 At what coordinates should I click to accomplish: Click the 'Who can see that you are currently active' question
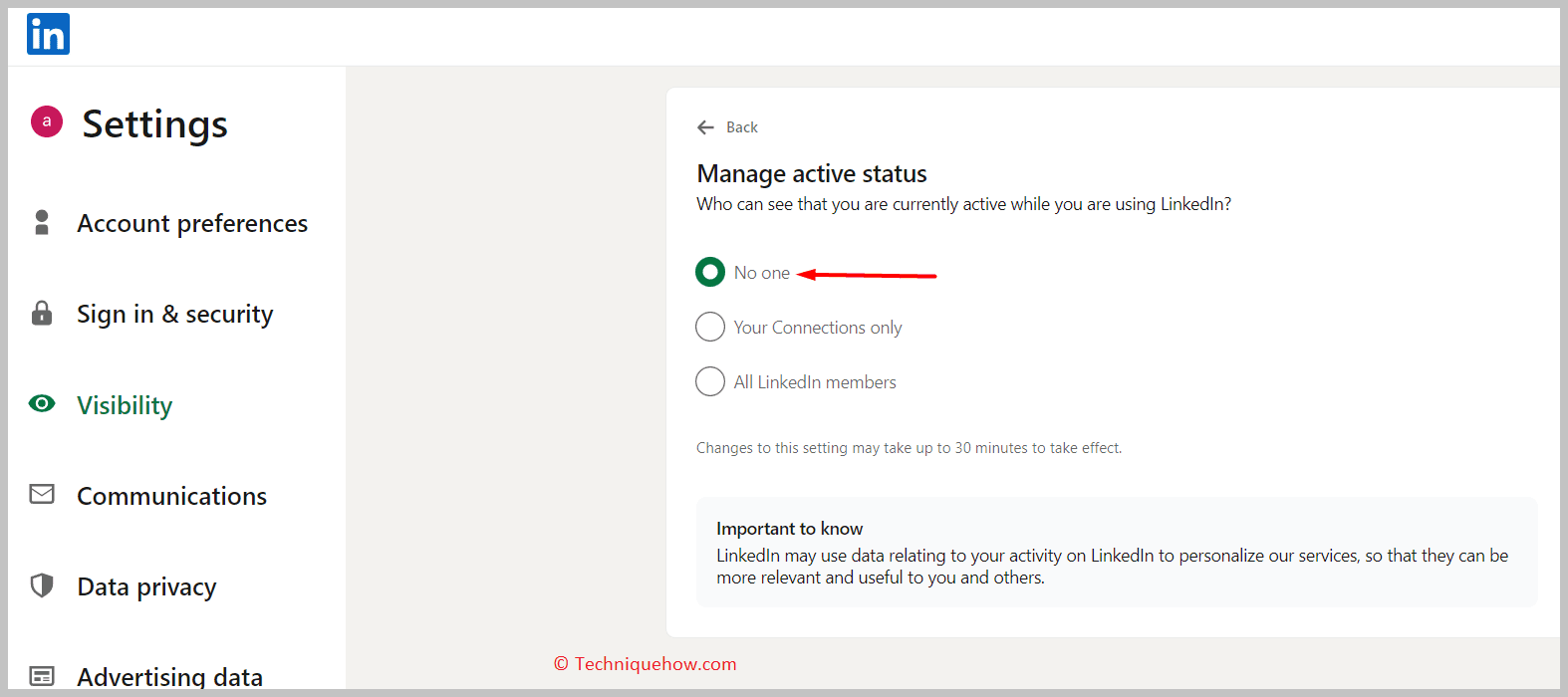964,204
